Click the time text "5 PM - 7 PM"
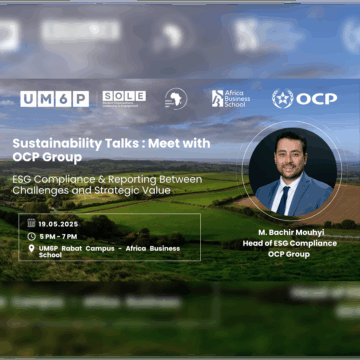 (x=58, y=237)
